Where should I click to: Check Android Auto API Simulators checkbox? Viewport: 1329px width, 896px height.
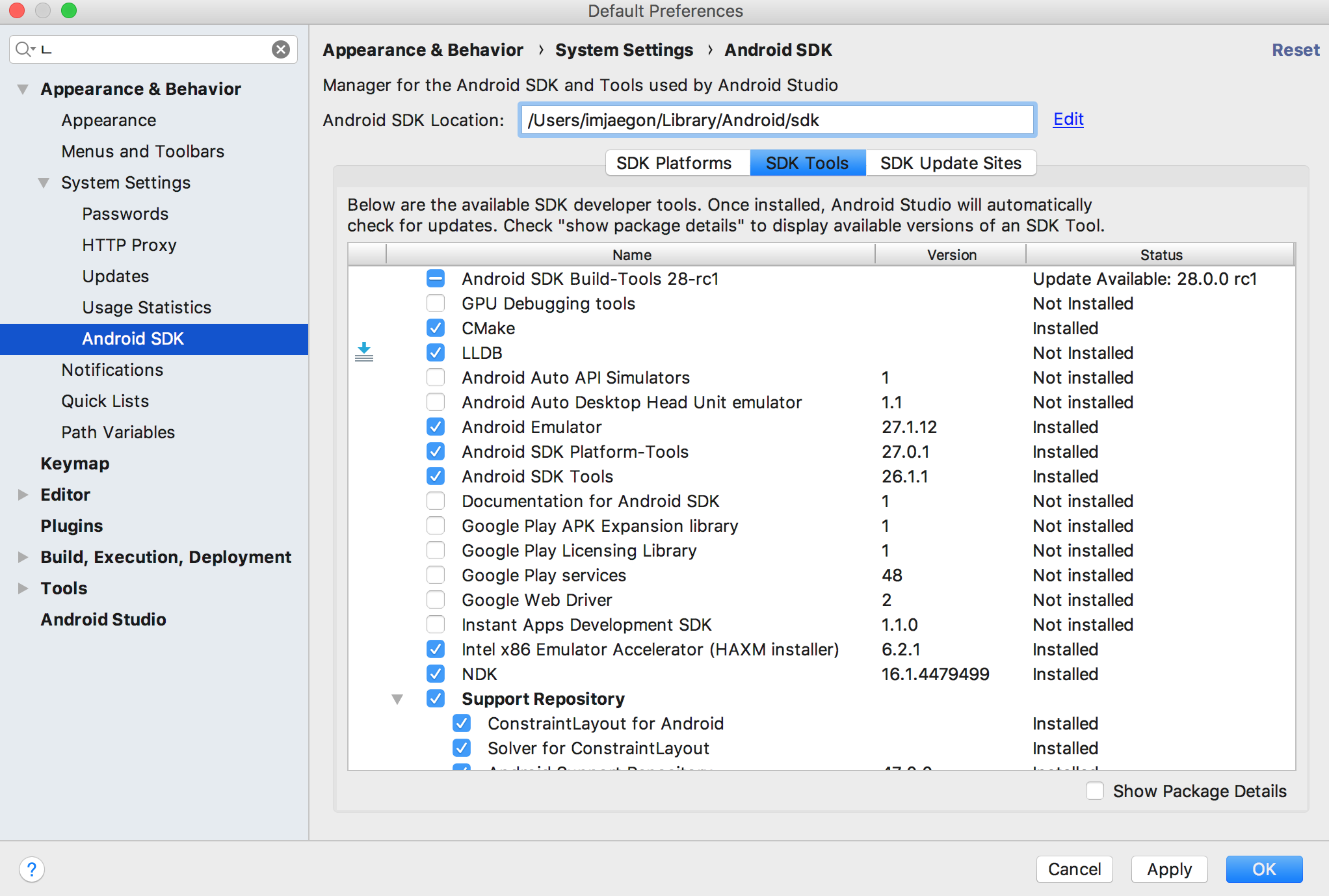(x=436, y=378)
